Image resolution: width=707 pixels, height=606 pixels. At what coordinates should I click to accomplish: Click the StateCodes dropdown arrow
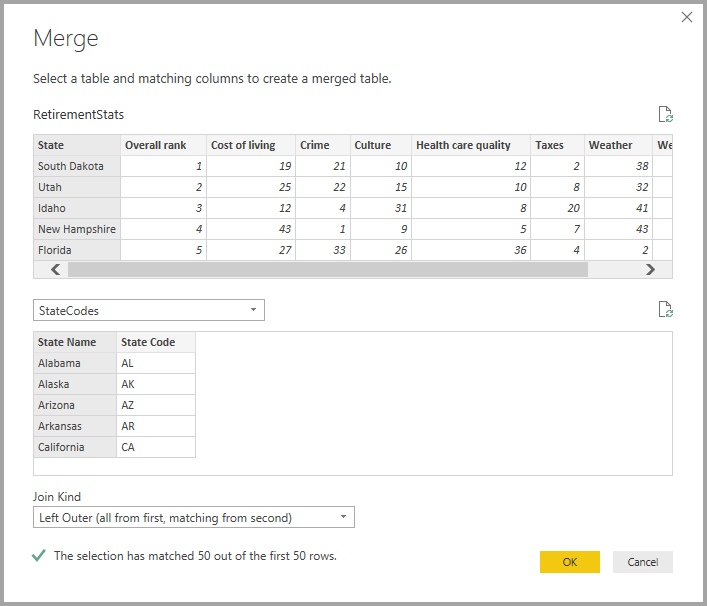click(253, 310)
